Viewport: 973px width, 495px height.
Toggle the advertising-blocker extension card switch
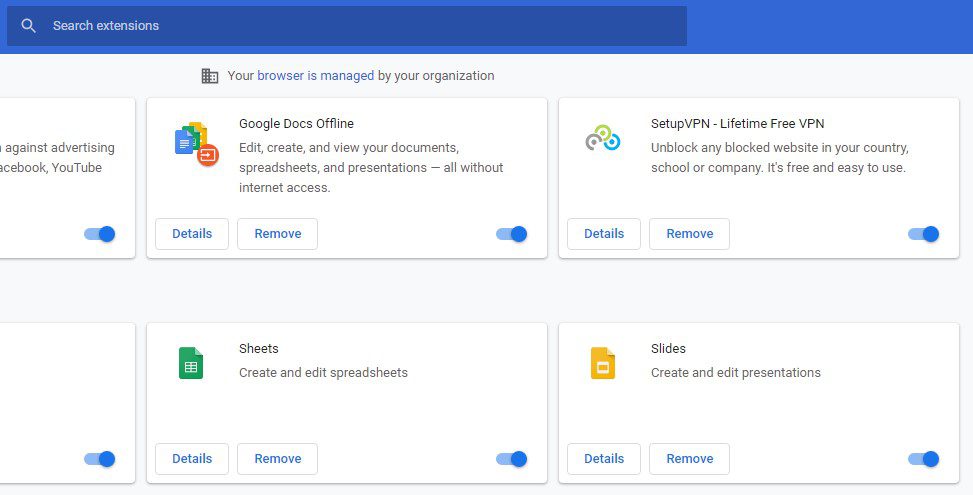coord(99,234)
